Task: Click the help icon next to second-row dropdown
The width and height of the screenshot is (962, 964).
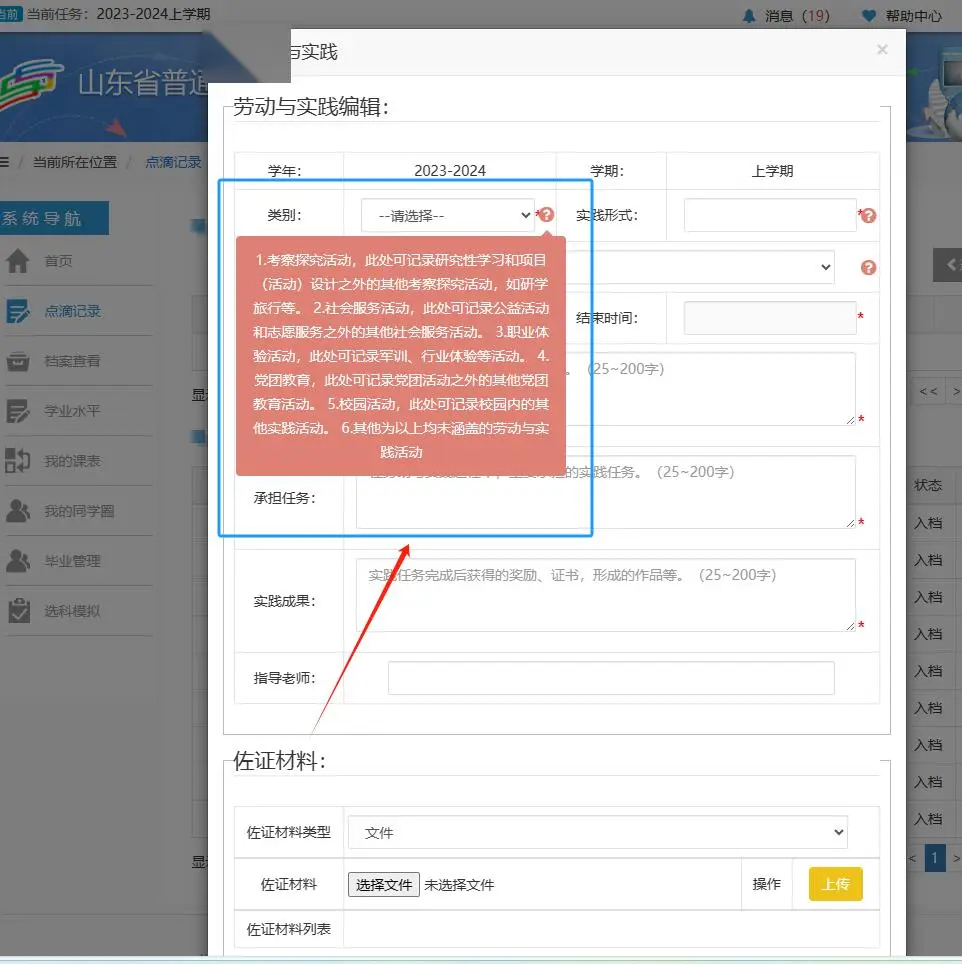Action: click(868, 267)
